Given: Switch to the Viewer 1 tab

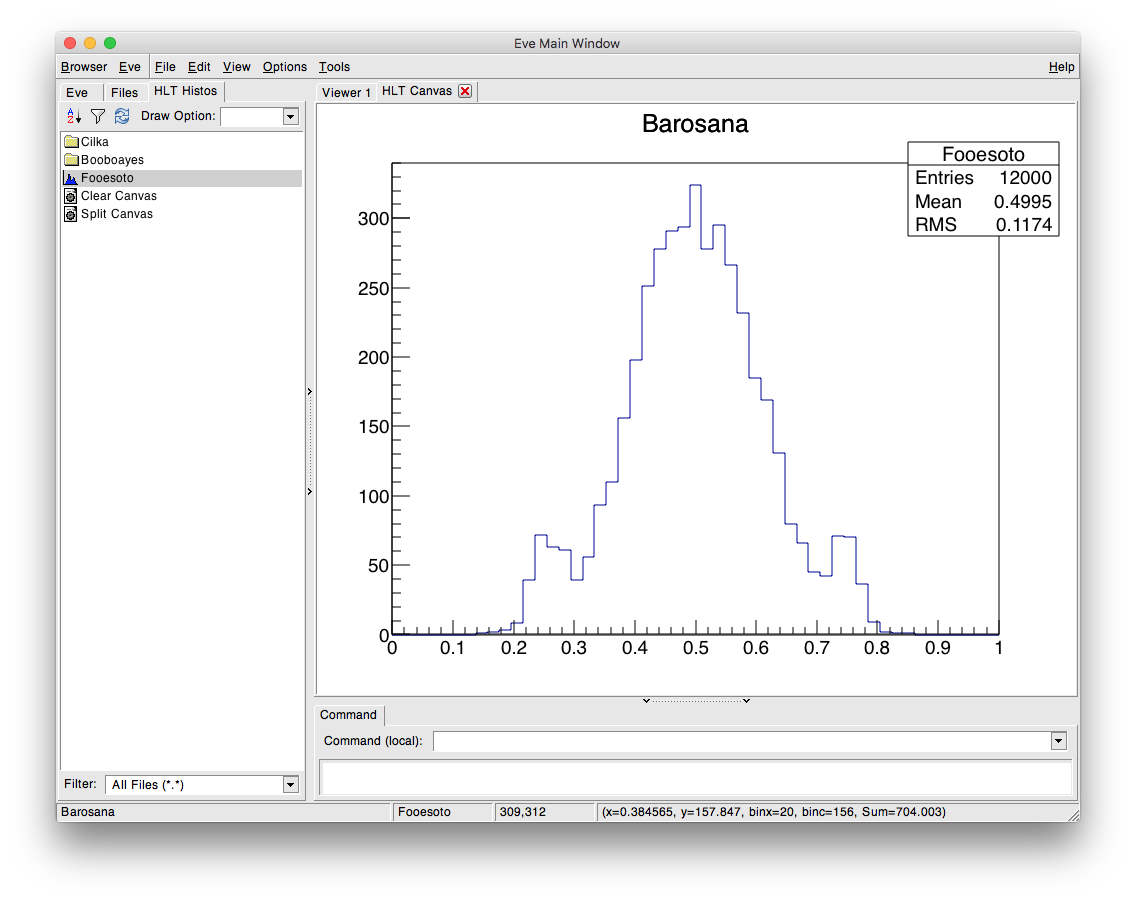Looking at the screenshot, I should click(x=346, y=92).
